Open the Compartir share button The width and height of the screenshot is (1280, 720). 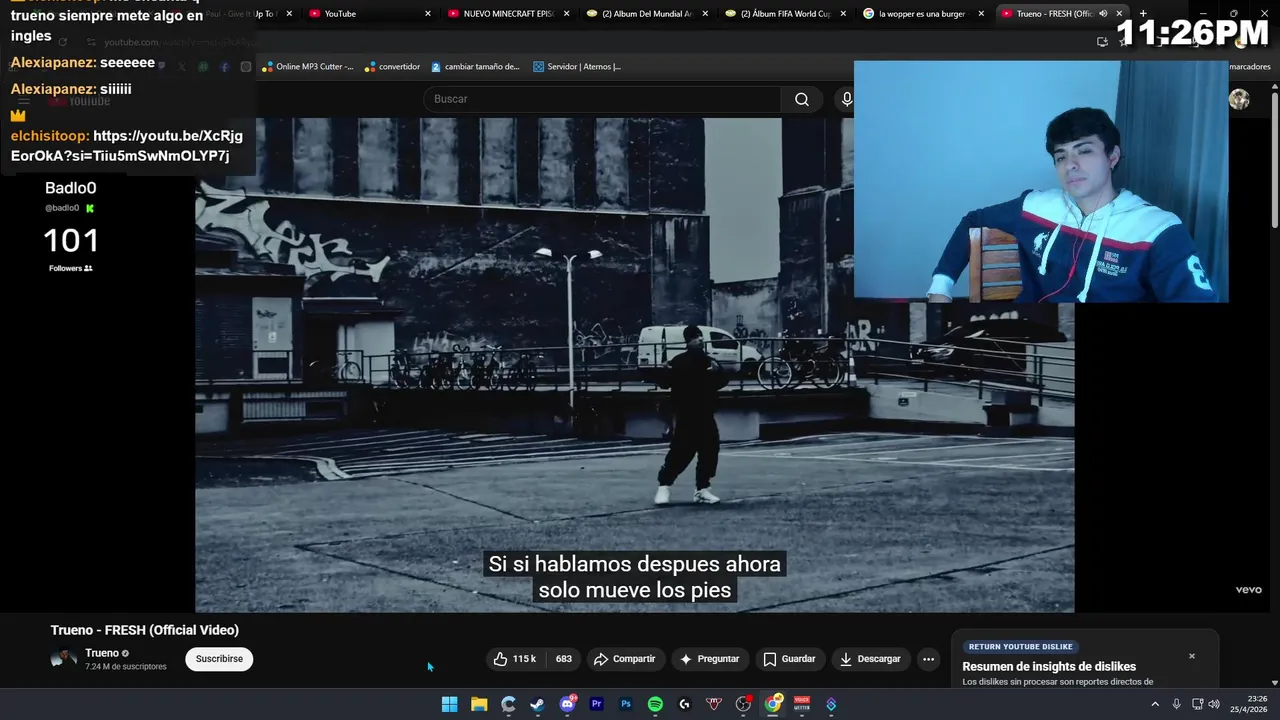coord(624,659)
